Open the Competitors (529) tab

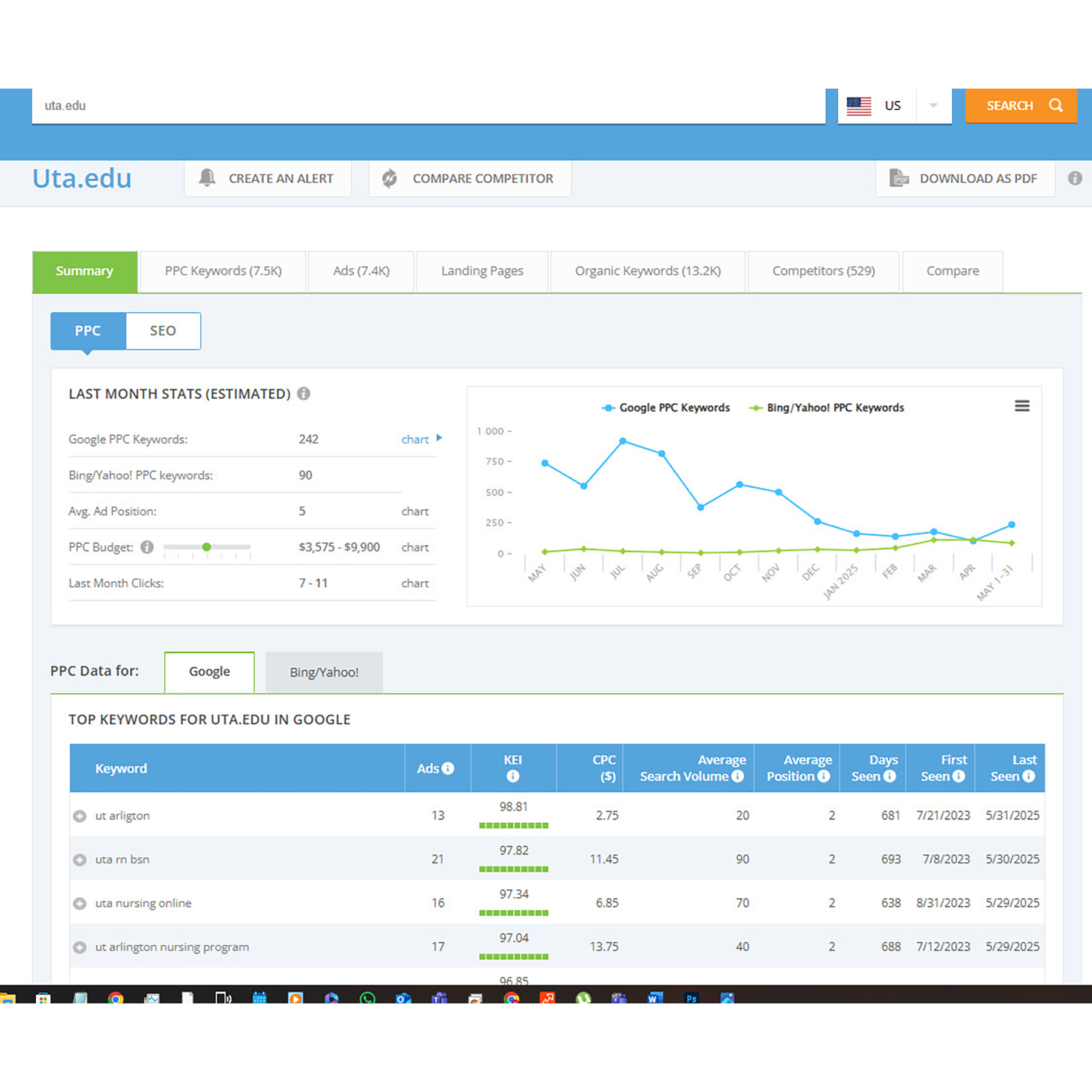coord(823,271)
